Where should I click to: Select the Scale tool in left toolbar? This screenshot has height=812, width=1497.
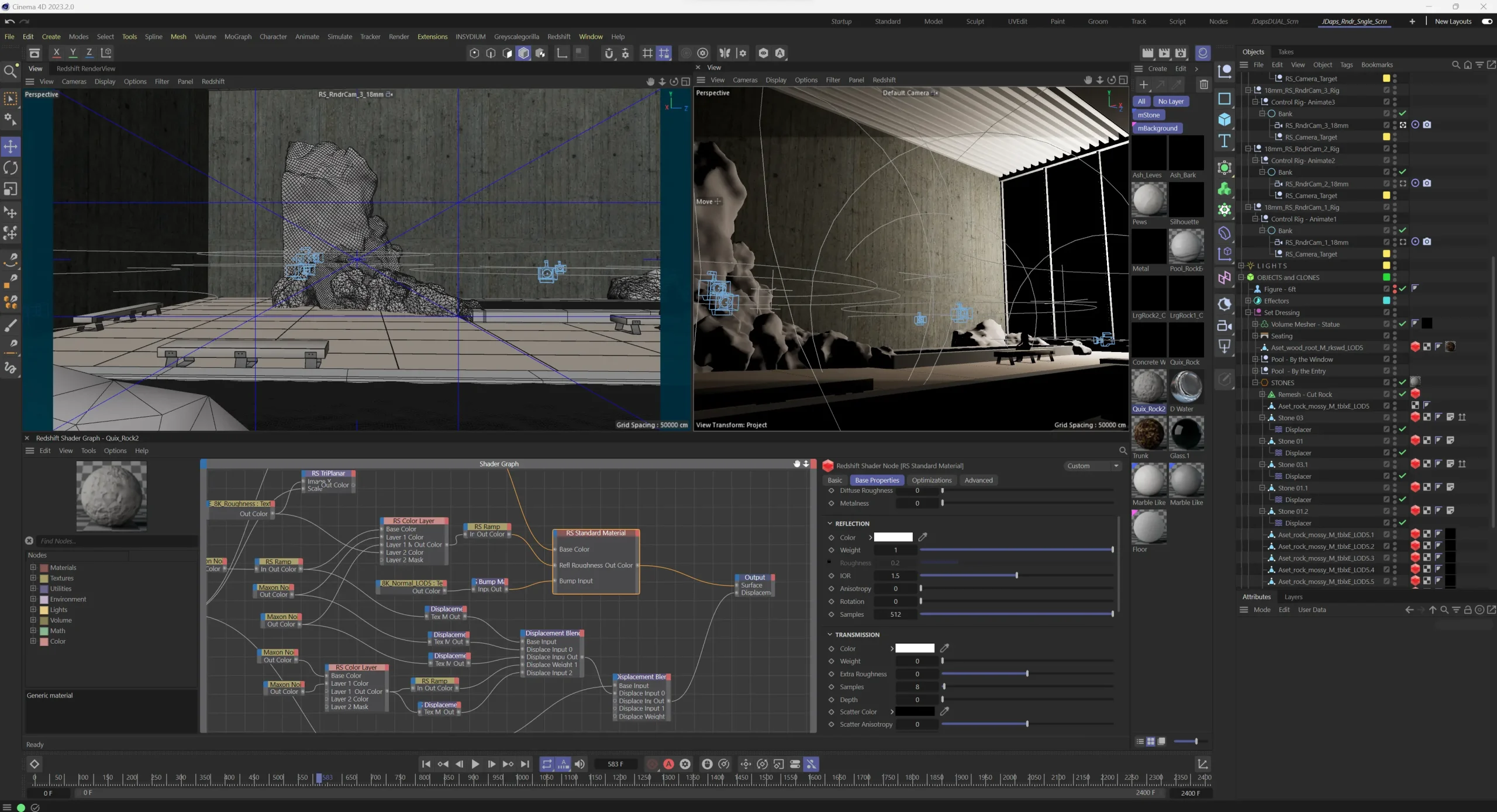click(x=11, y=189)
